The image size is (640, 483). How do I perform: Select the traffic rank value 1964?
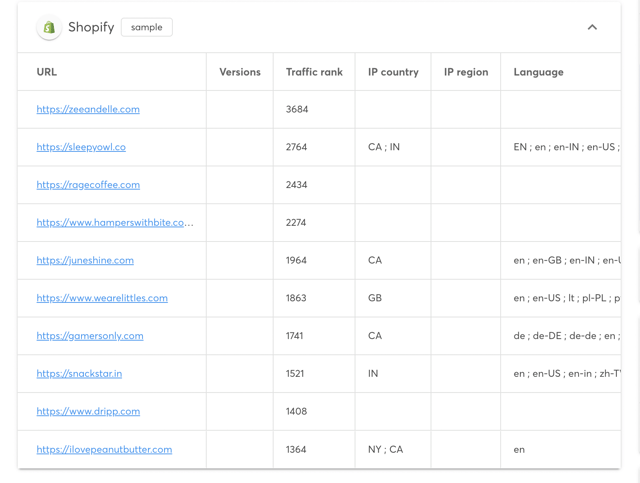(296, 260)
